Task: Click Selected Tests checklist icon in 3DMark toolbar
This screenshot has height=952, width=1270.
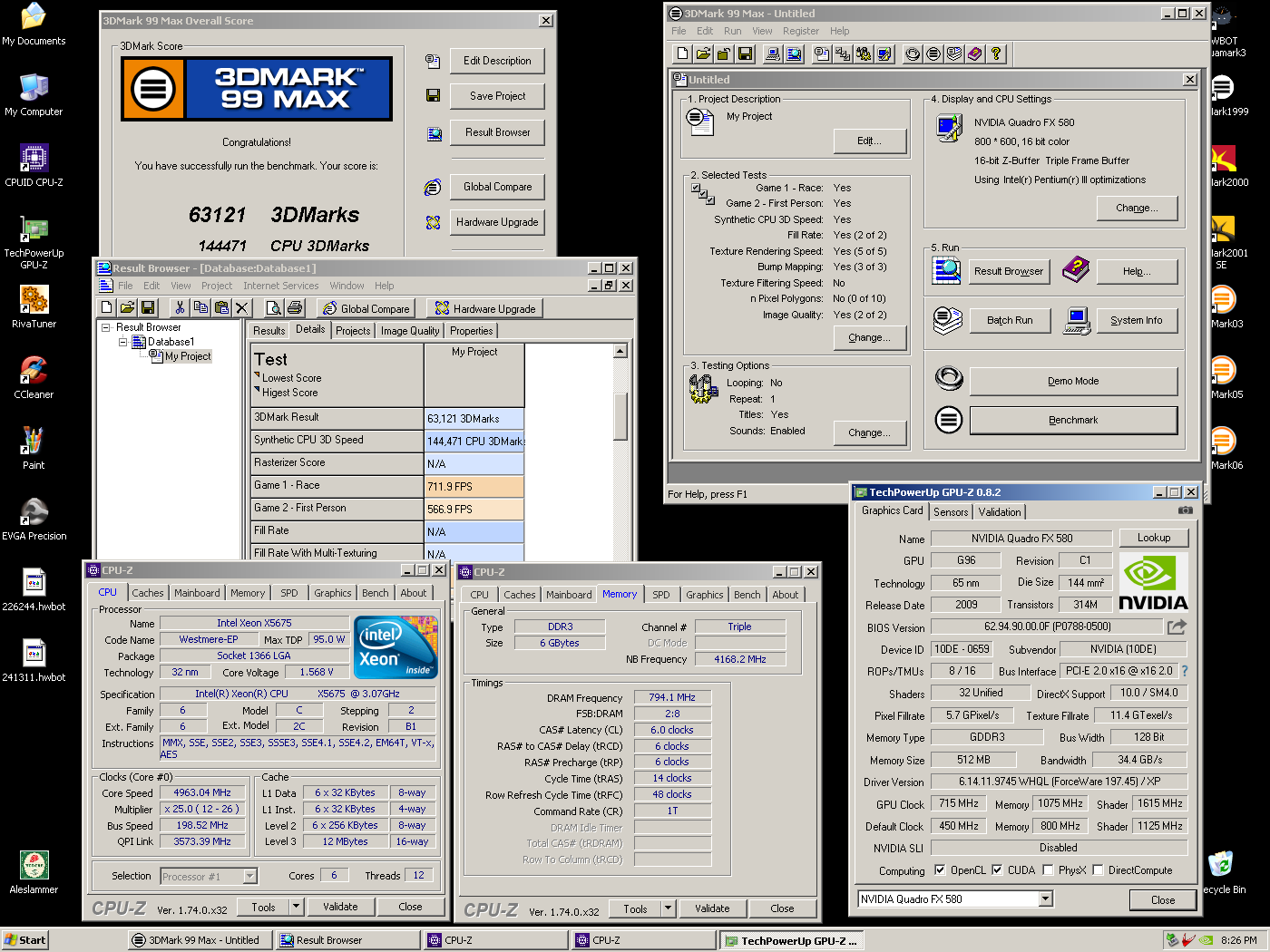Action: click(x=843, y=53)
